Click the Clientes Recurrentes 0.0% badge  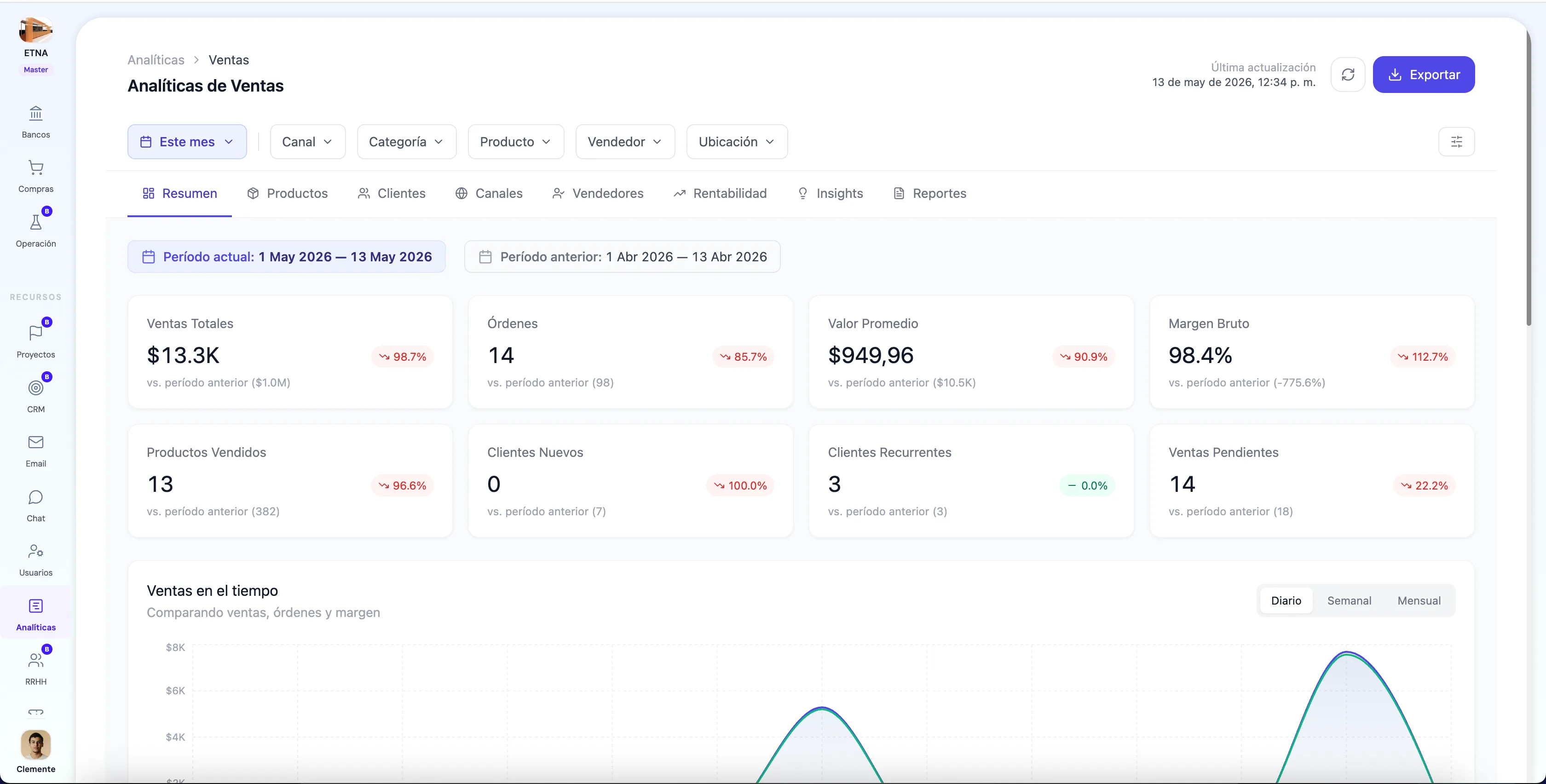(x=1087, y=486)
